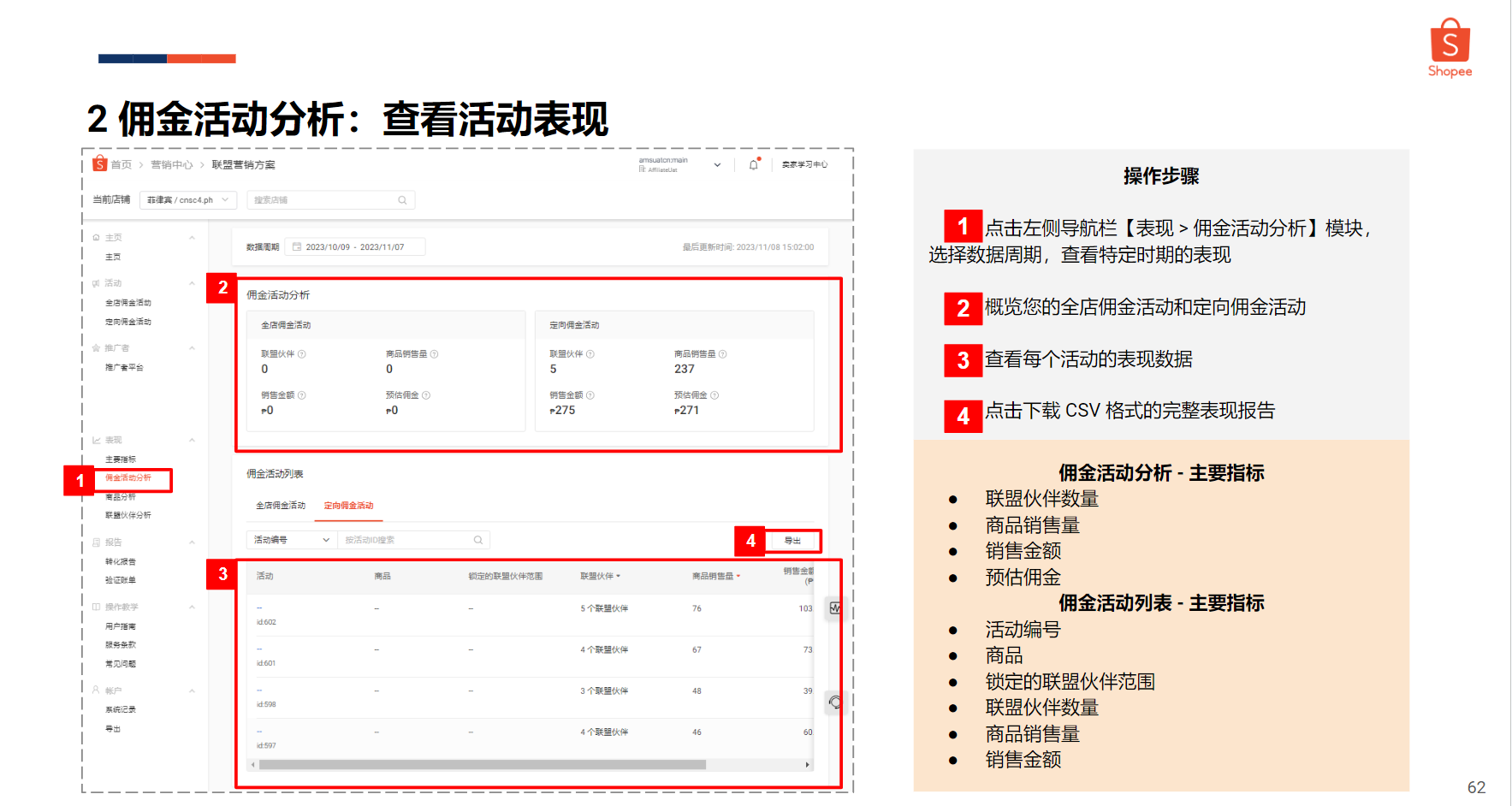Click the 导出 export button above table

[x=793, y=541]
